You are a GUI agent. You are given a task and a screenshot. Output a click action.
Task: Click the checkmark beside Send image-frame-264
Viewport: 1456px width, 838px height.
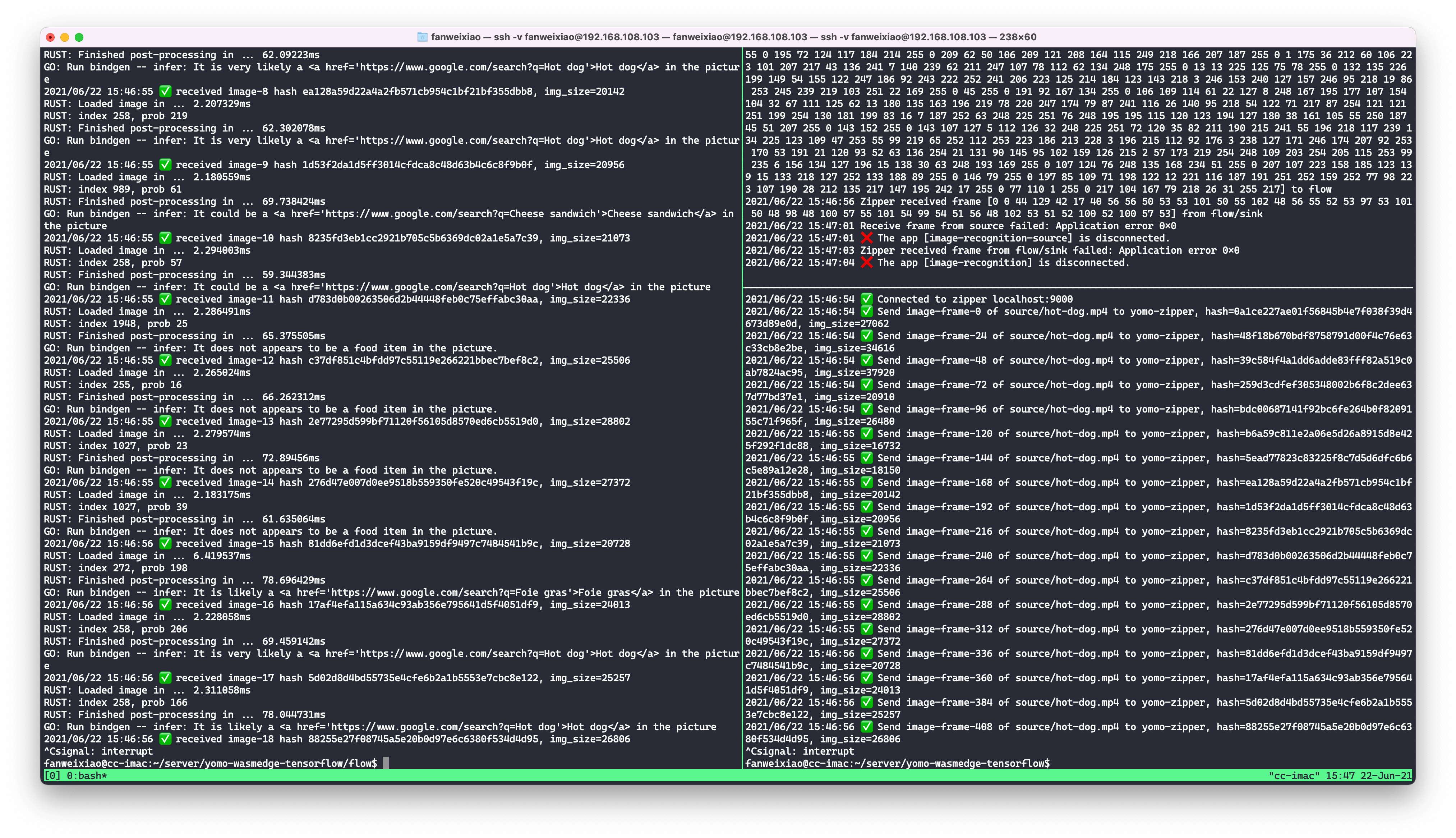[867, 580]
